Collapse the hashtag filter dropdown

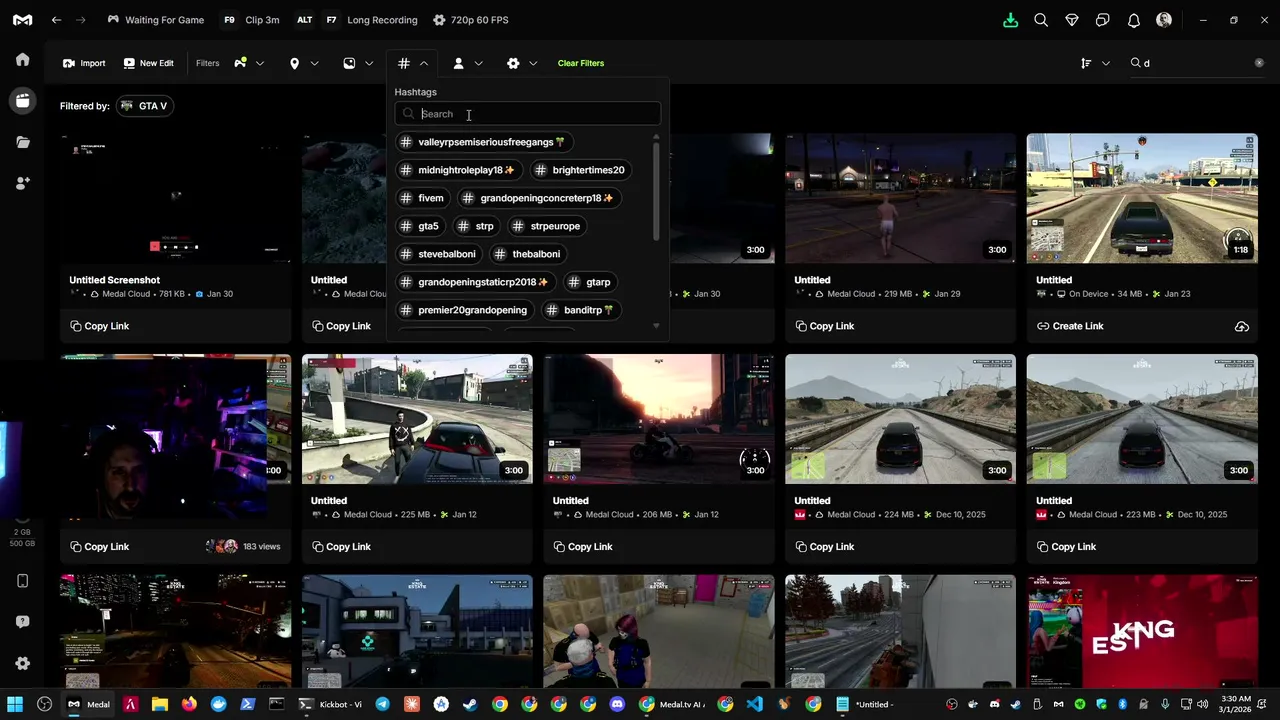(x=413, y=63)
